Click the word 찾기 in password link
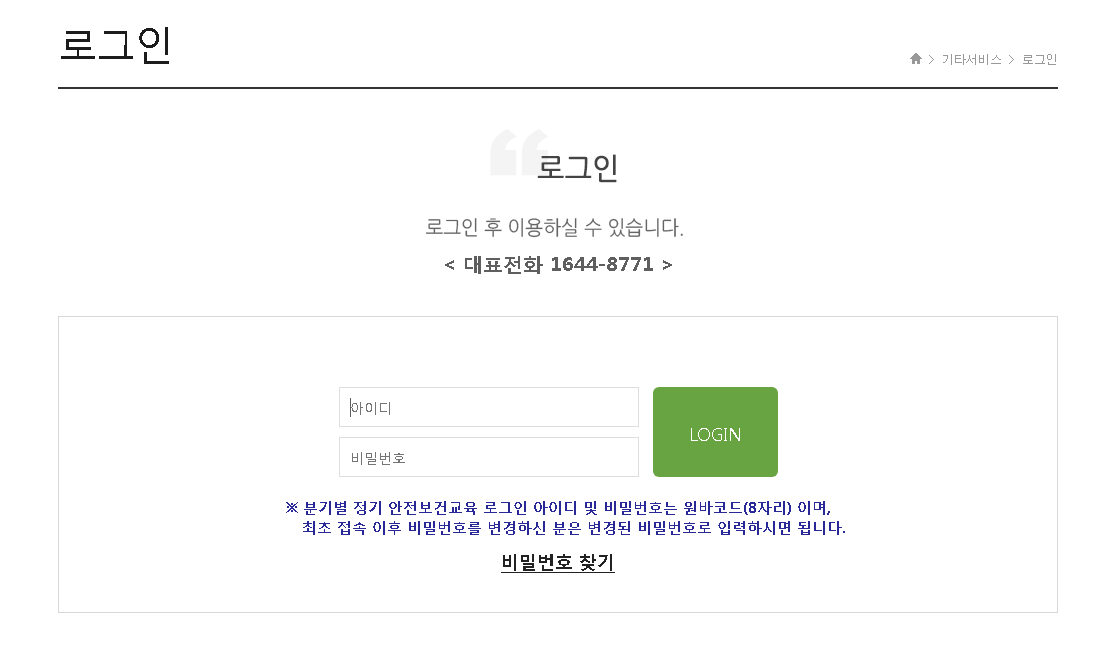Screen dimensions: 1097x646 point(597,562)
